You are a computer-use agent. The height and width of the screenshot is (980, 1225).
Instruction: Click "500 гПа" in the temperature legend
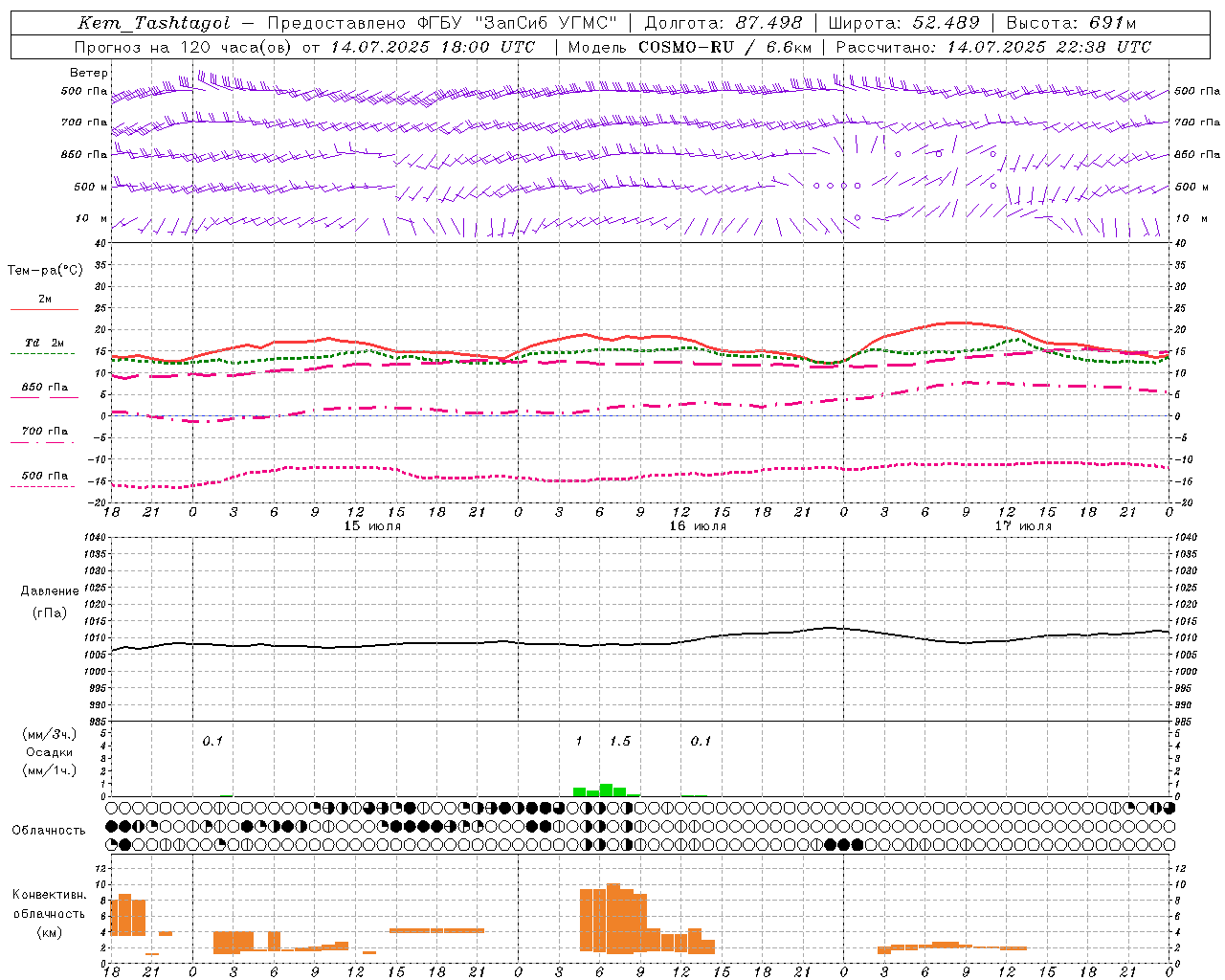tap(45, 476)
